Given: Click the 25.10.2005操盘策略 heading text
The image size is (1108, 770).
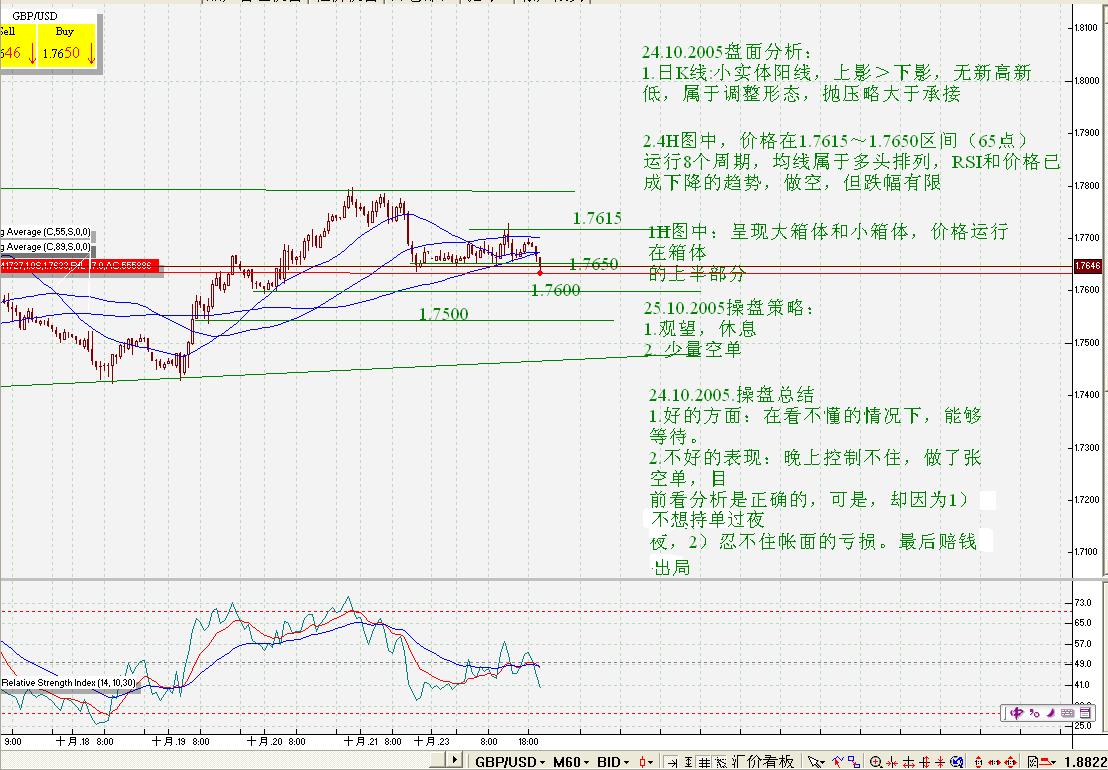Looking at the screenshot, I should point(729,308).
